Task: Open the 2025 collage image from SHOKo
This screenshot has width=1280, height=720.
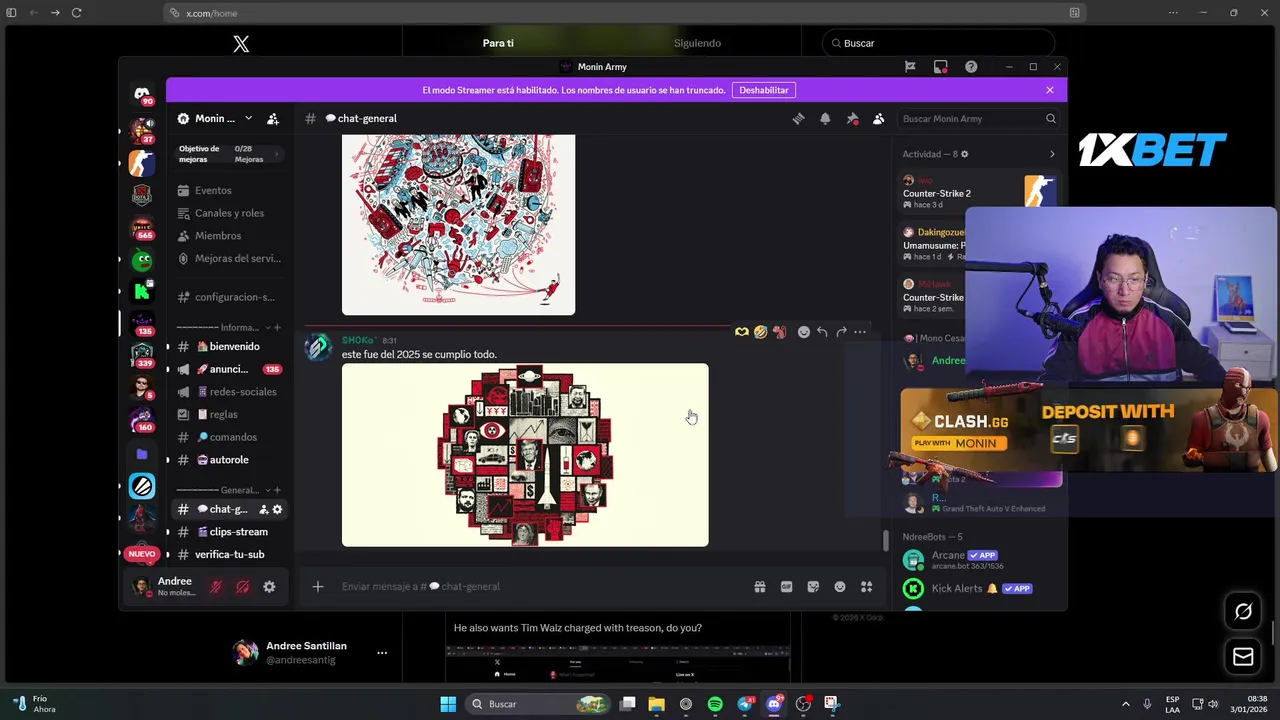Action: 525,455
